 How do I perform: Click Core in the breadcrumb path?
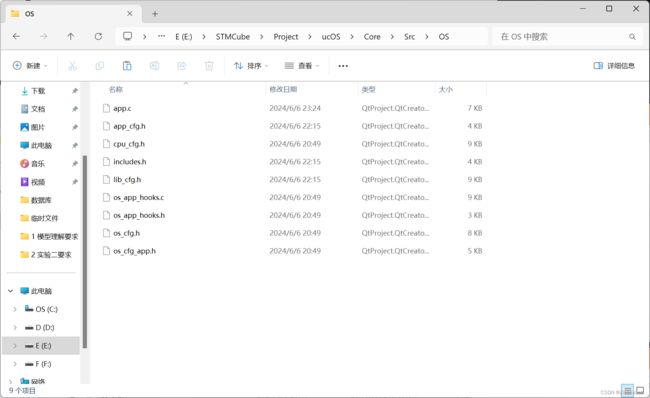pyautogui.click(x=372, y=36)
